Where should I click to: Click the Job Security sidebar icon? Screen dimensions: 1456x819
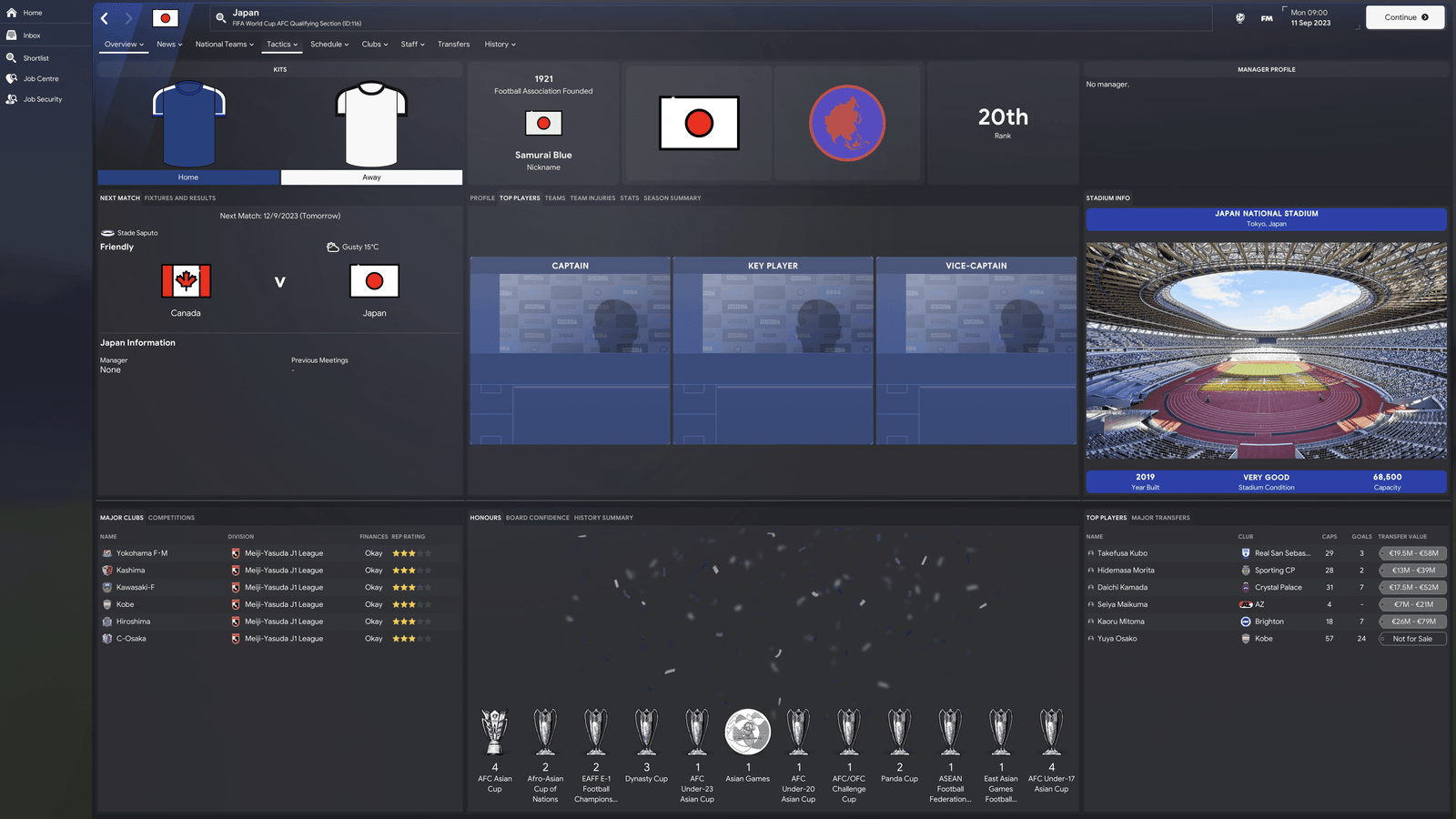tap(12, 99)
